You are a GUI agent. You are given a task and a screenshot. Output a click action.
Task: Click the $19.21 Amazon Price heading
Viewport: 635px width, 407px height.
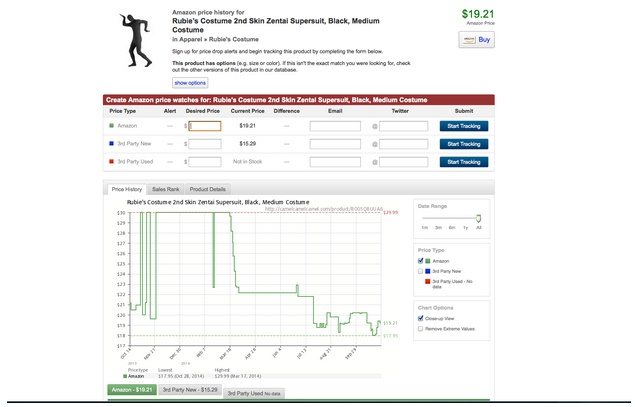click(x=478, y=14)
